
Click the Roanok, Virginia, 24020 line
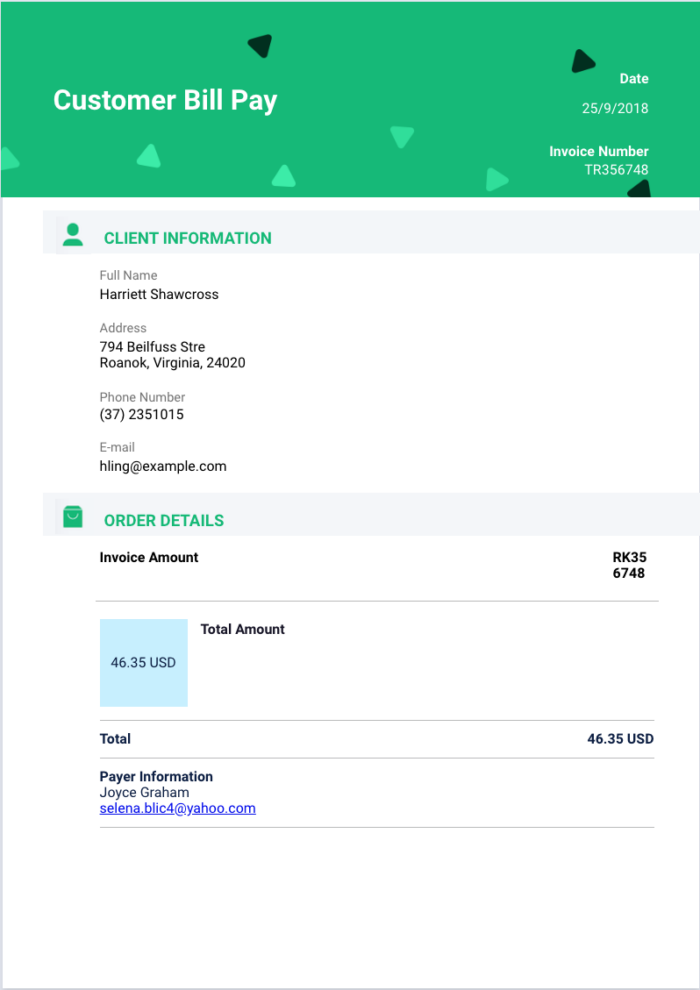coord(172,363)
